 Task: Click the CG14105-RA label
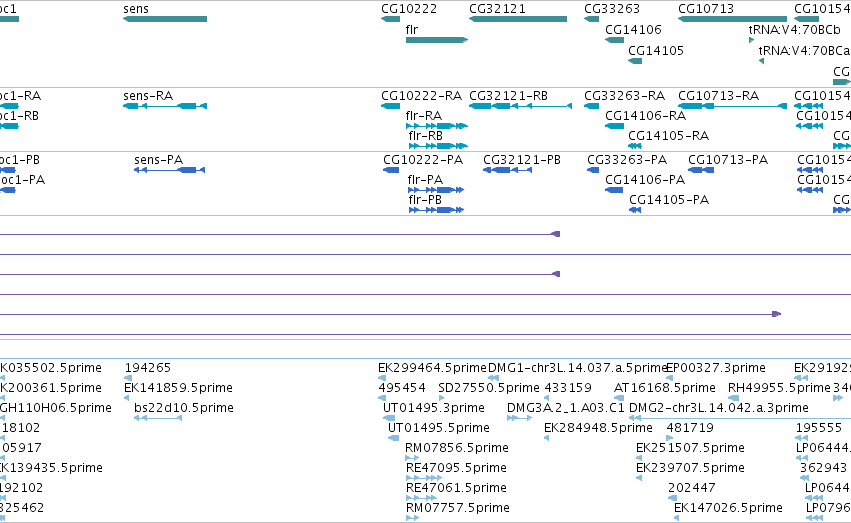[x=669, y=136]
